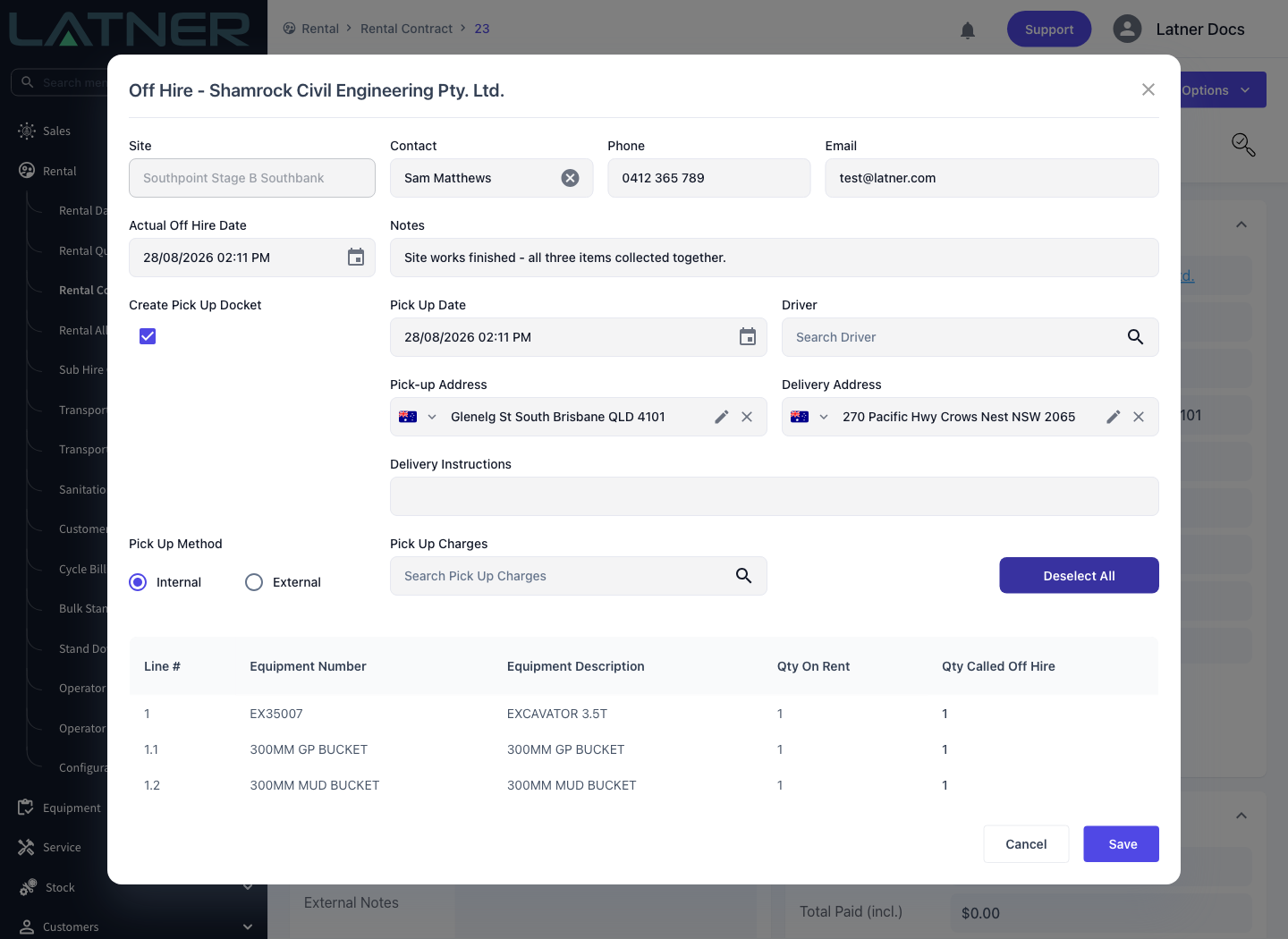The height and width of the screenshot is (939, 1288).
Task: Click the Sam Matthews contact field
Action: tap(492, 178)
